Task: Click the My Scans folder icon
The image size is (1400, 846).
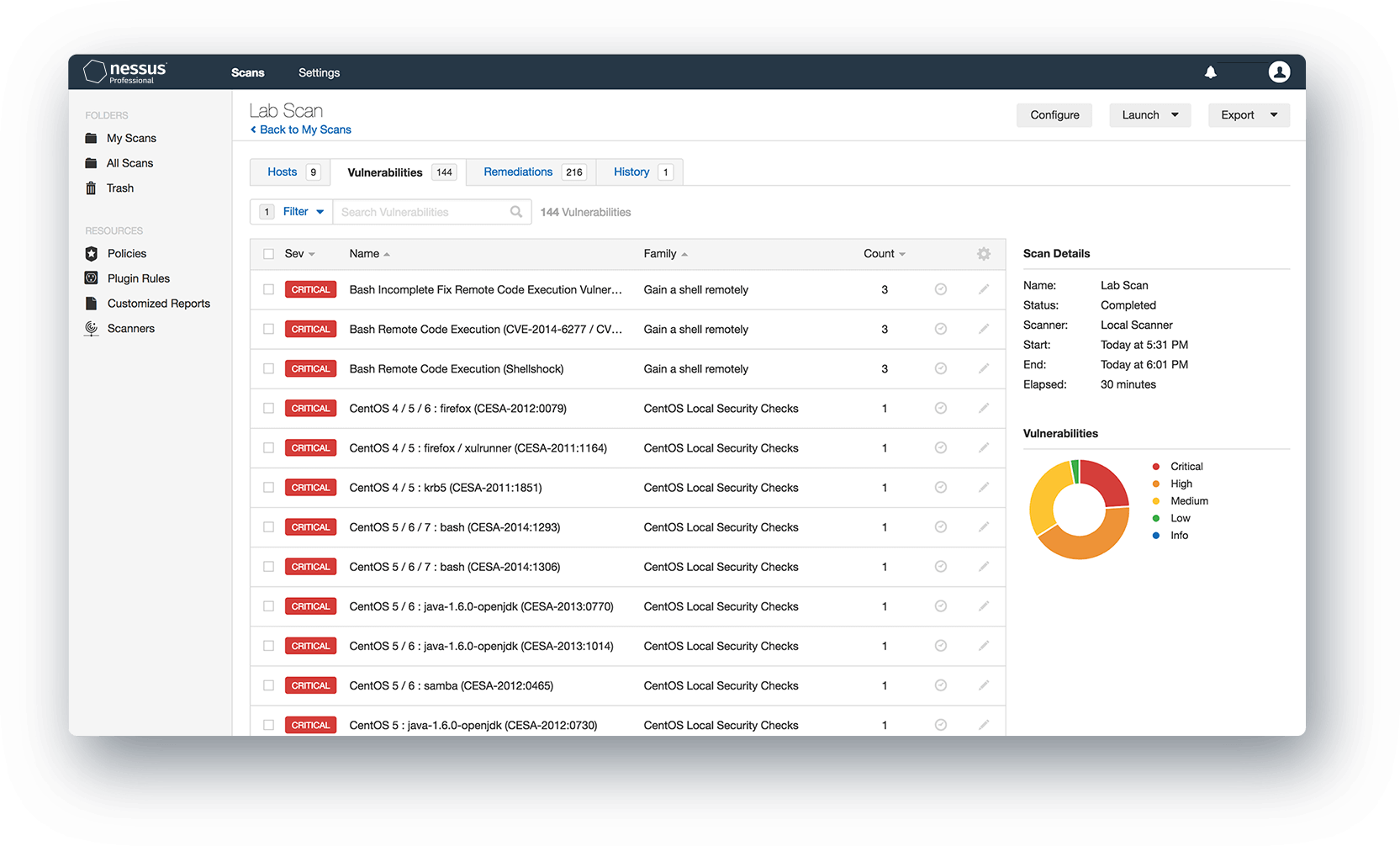Action: (91, 138)
